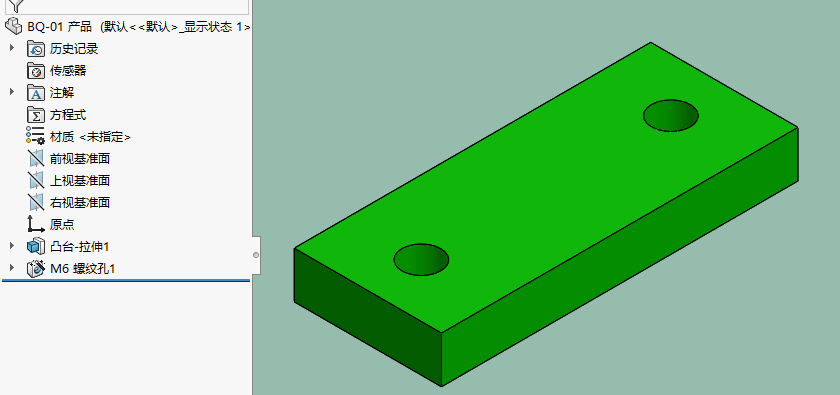Click the 材质 material icon
This screenshot has height=395, width=840.
point(35,136)
